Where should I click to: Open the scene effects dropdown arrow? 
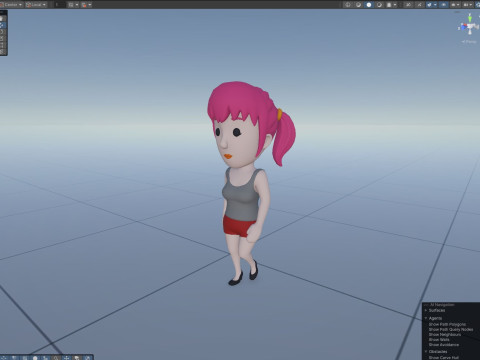point(435,5)
